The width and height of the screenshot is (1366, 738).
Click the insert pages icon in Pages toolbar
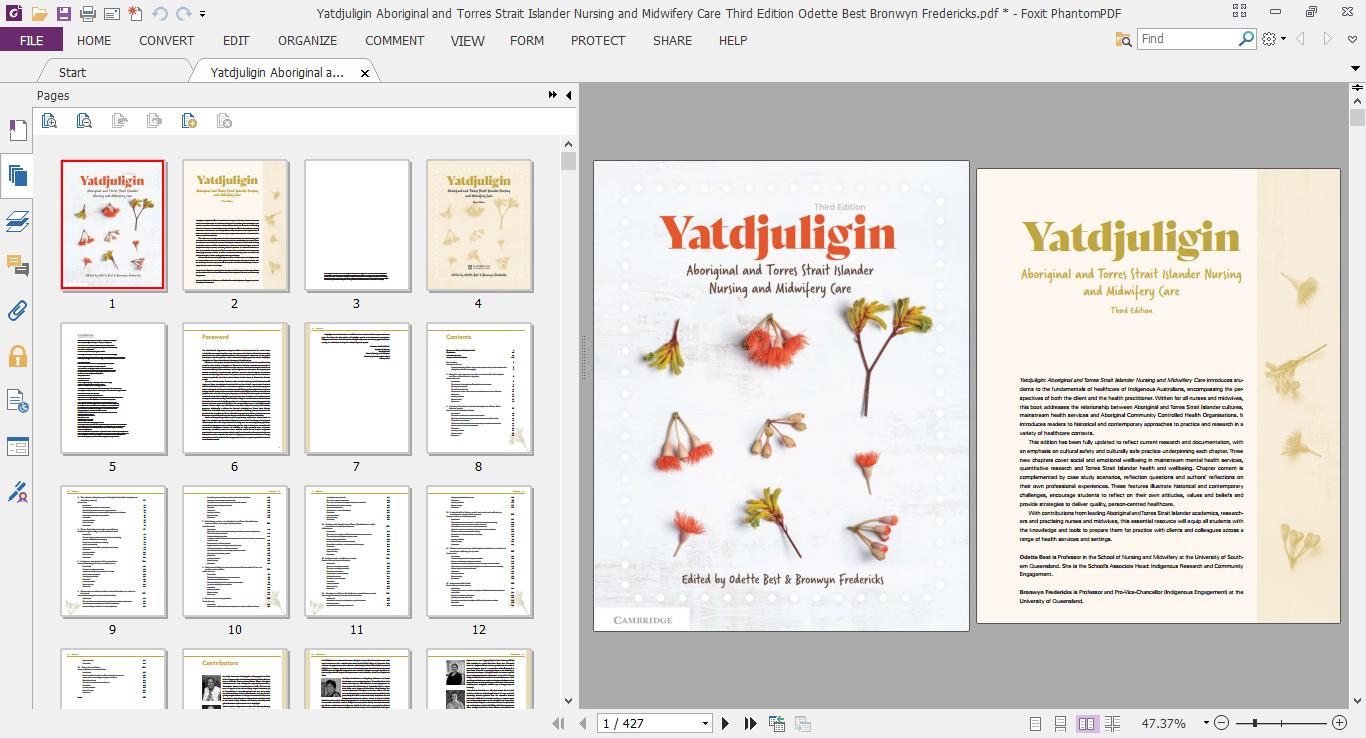(x=189, y=121)
